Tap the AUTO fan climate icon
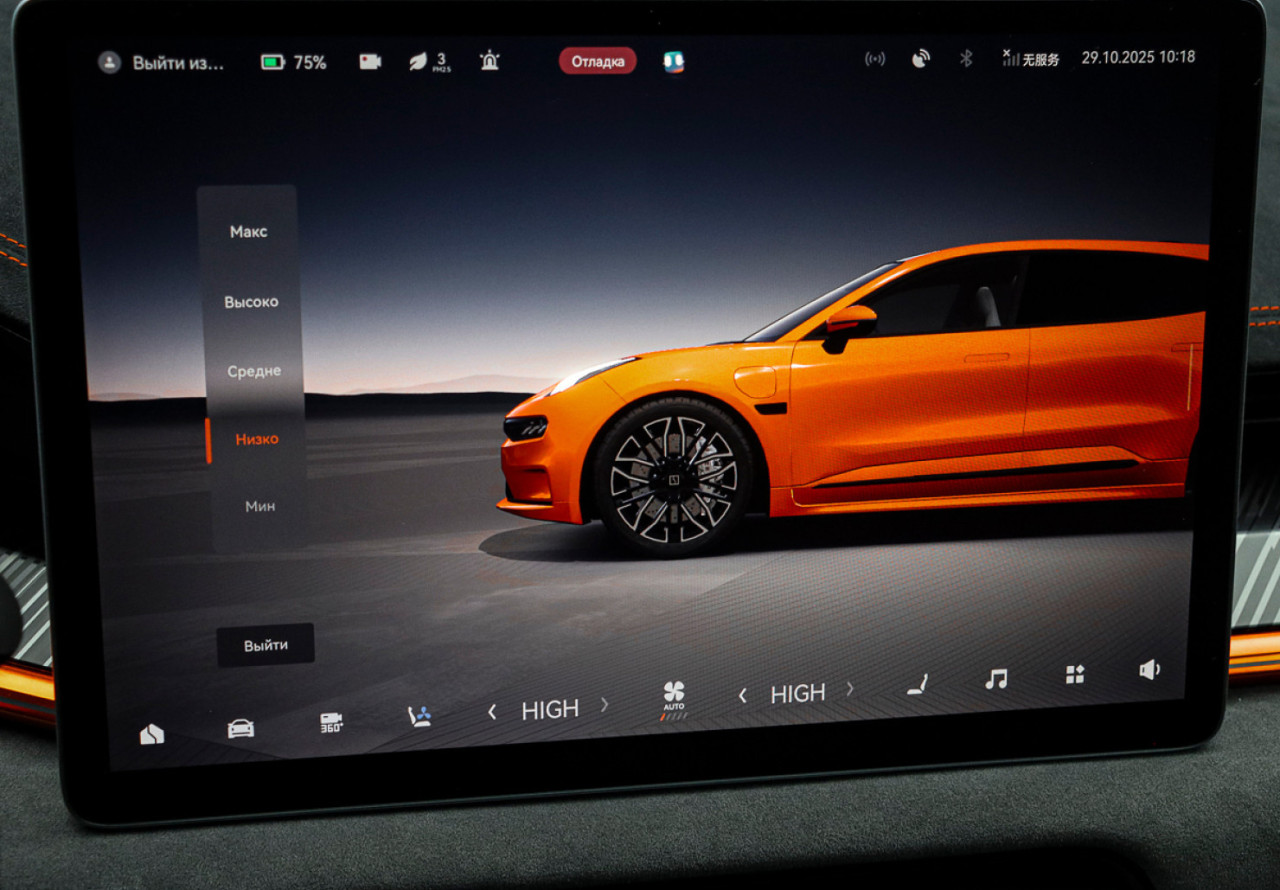This screenshot has height=890, width=1280. pyautogui.click(x=674, y=696)
